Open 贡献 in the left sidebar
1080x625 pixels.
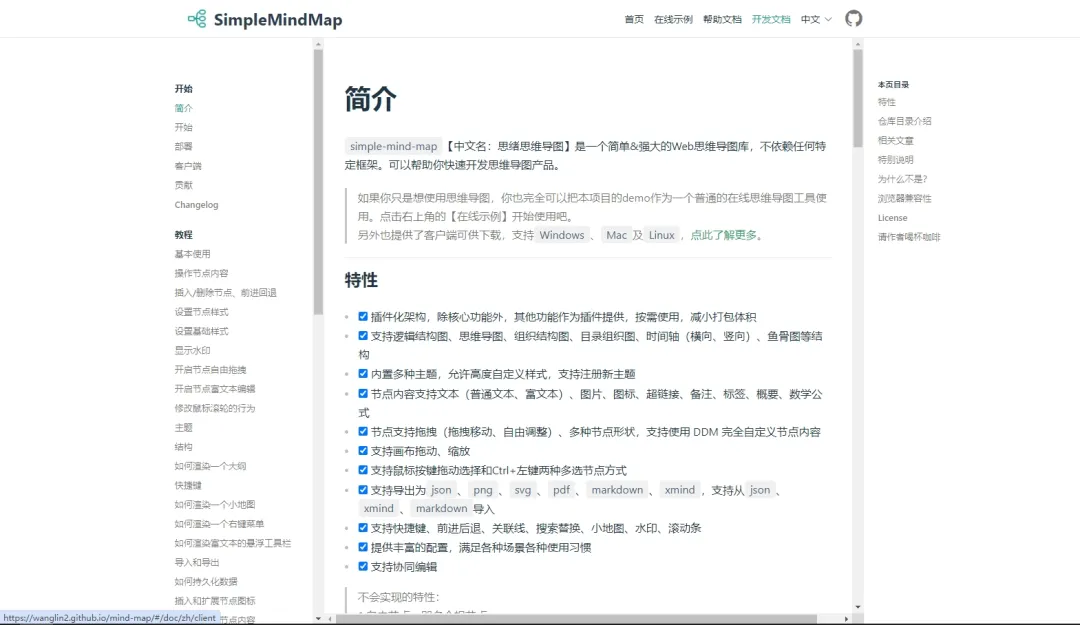[183, 185]
